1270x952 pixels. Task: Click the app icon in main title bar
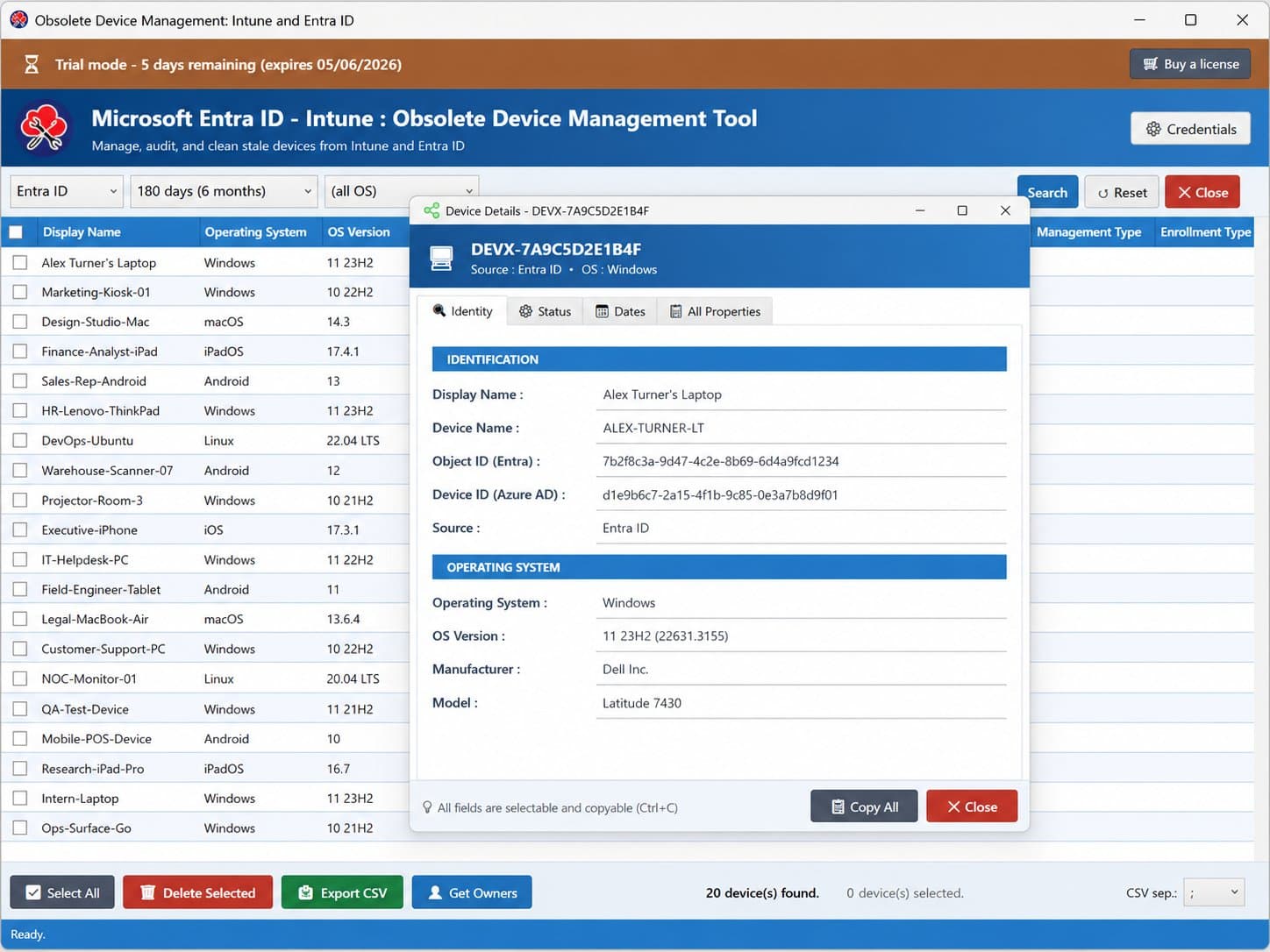(x=18, y=19)
